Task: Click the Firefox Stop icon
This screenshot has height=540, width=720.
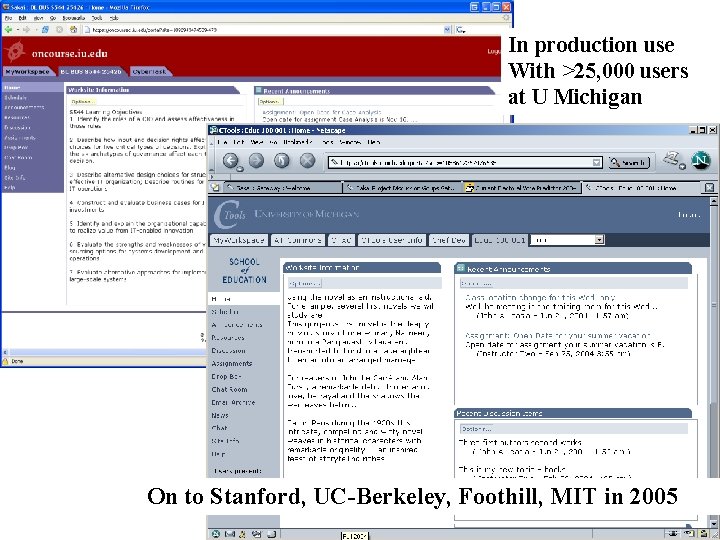Action: [x=59, y=29]
